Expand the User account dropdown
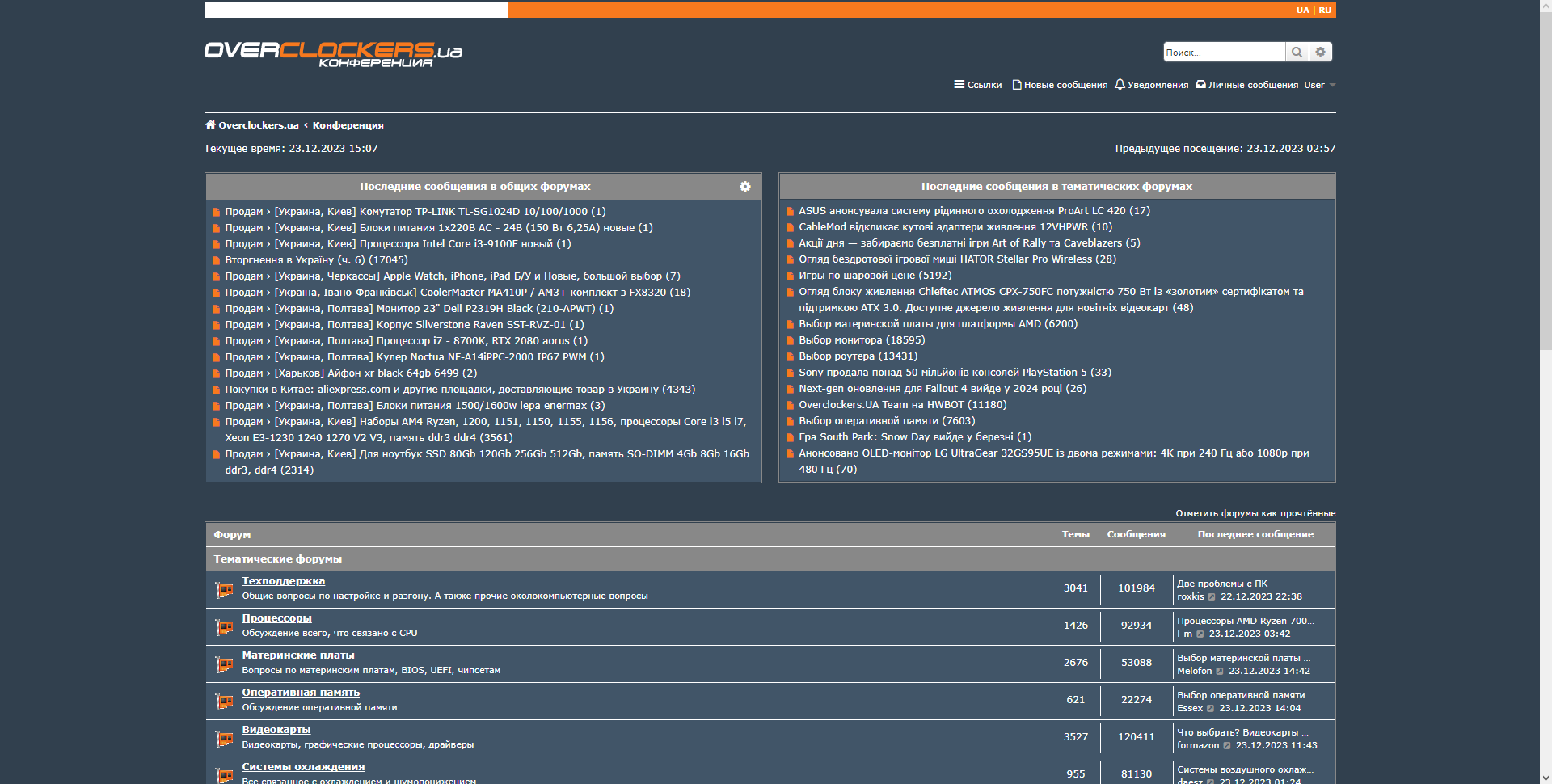The height and width of the screenshot is (784, 1552). pos(1319,85)
